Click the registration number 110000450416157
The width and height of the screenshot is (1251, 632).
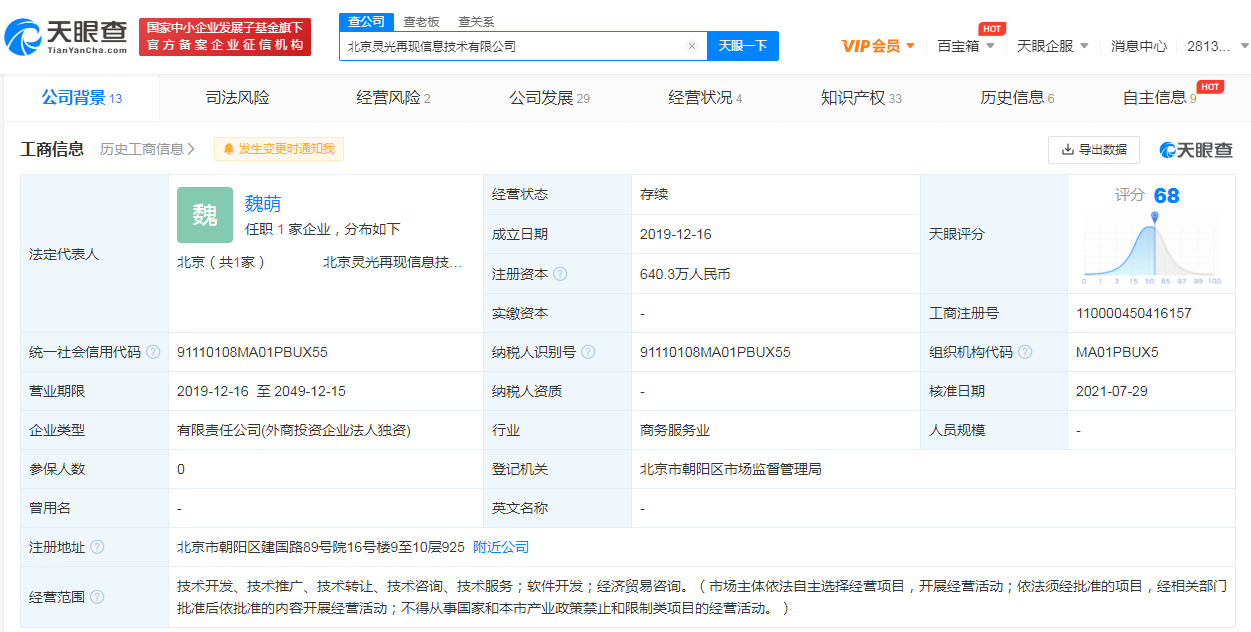(x=1133, y=314)
